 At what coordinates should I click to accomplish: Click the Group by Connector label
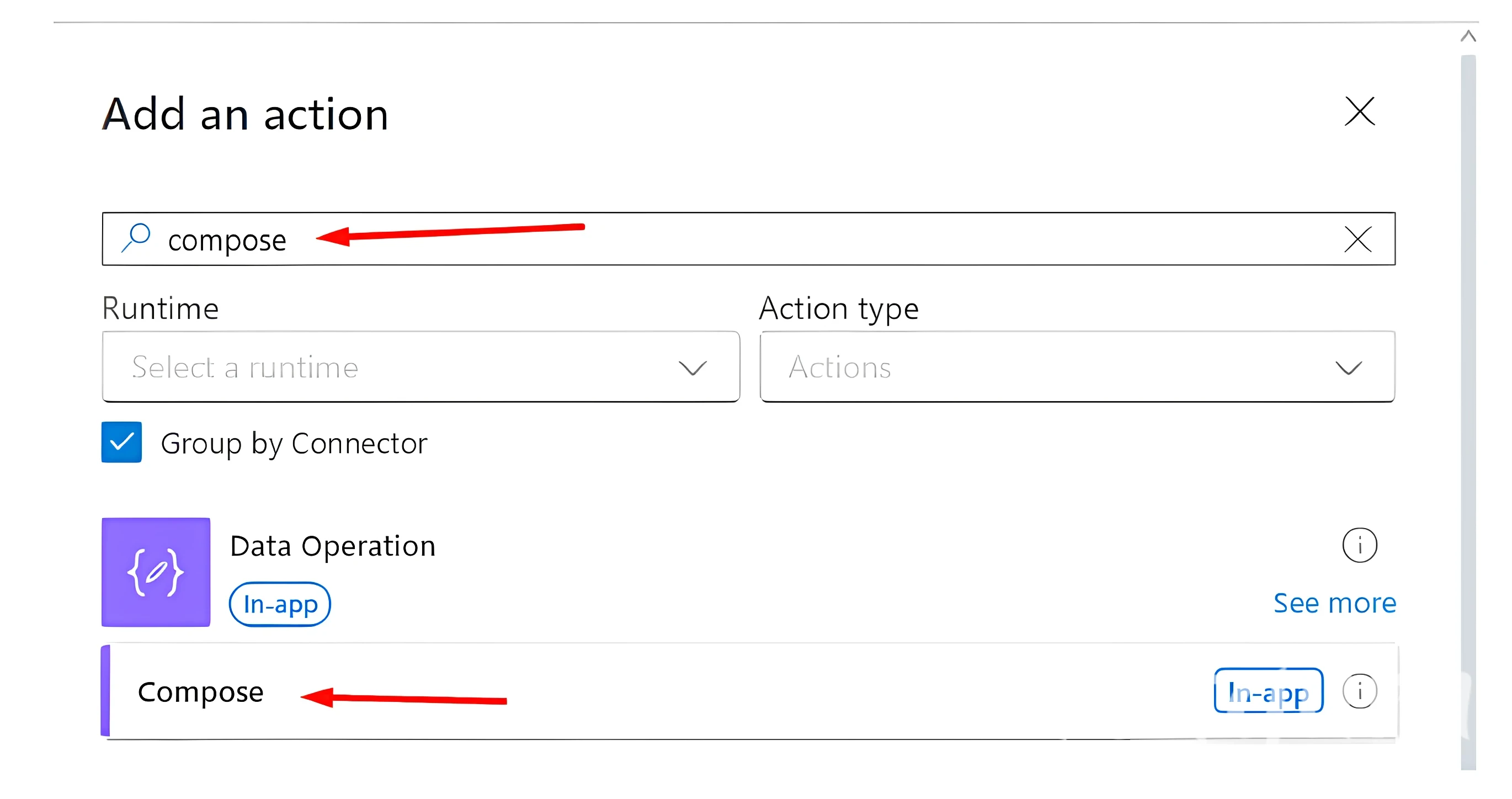[x=294, y=443]
